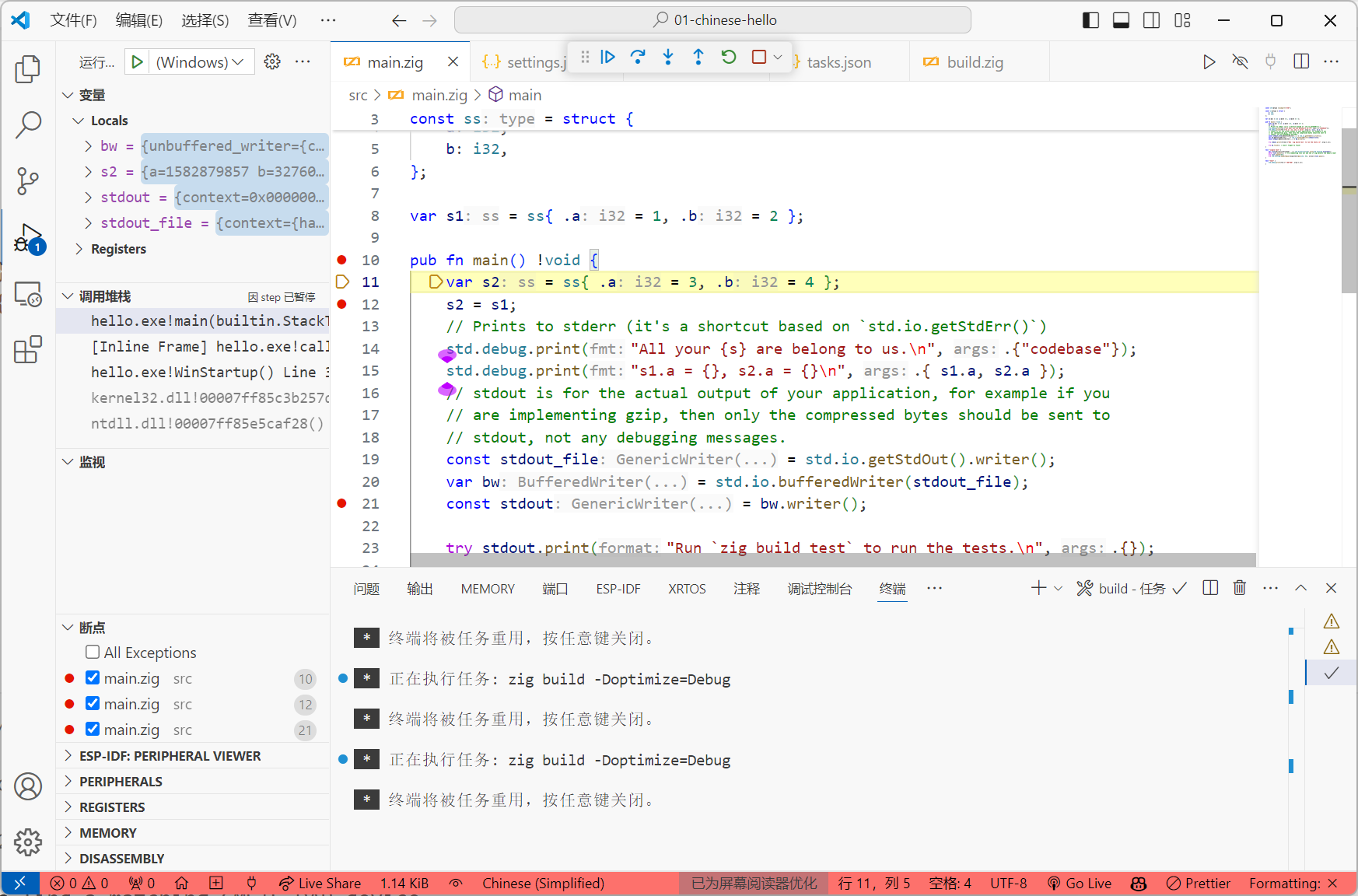
Task: Create a new terminal with the plus icon
Action: [1038, 588]
